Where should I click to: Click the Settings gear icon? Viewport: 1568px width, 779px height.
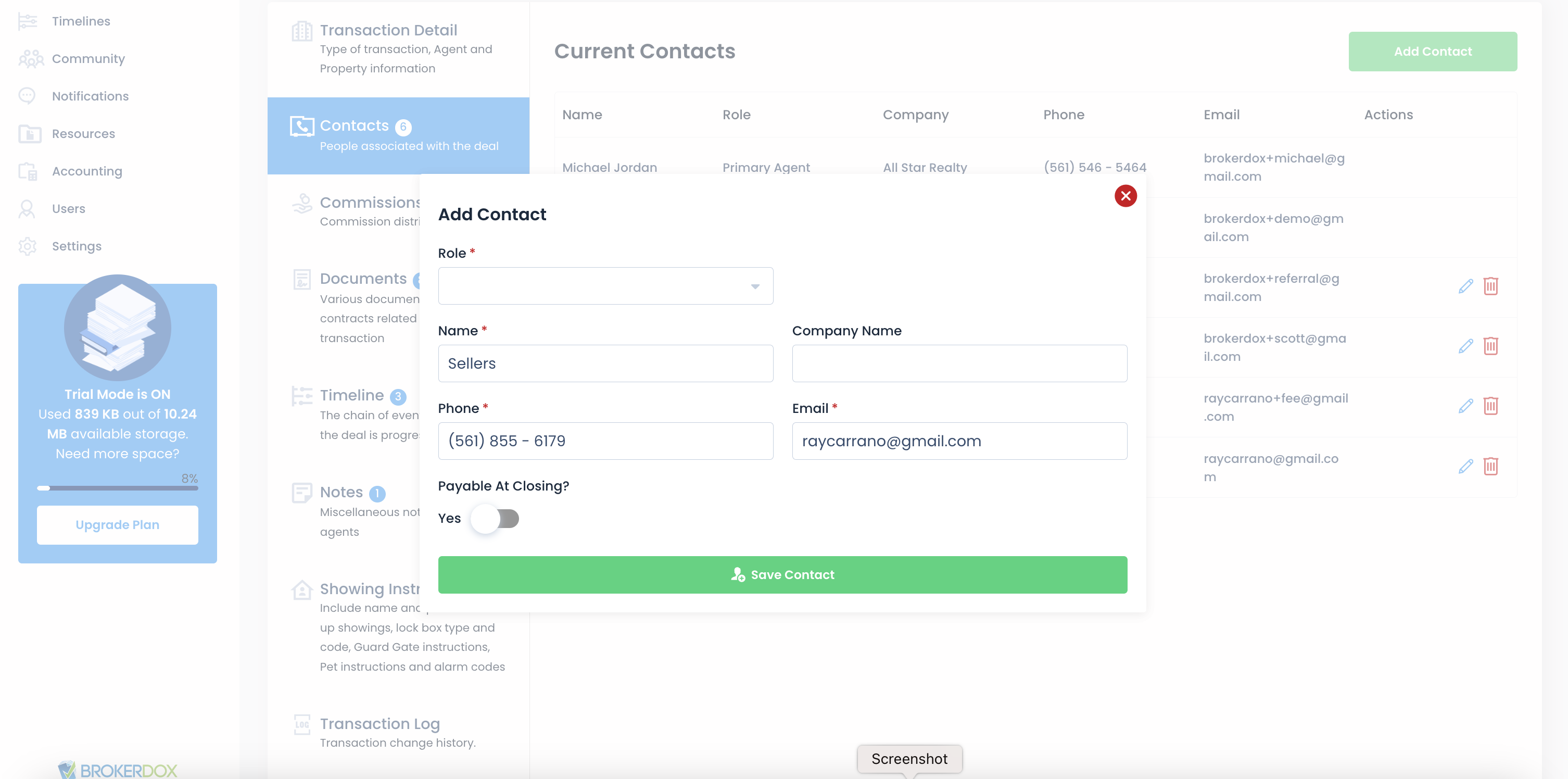point(28,247)
